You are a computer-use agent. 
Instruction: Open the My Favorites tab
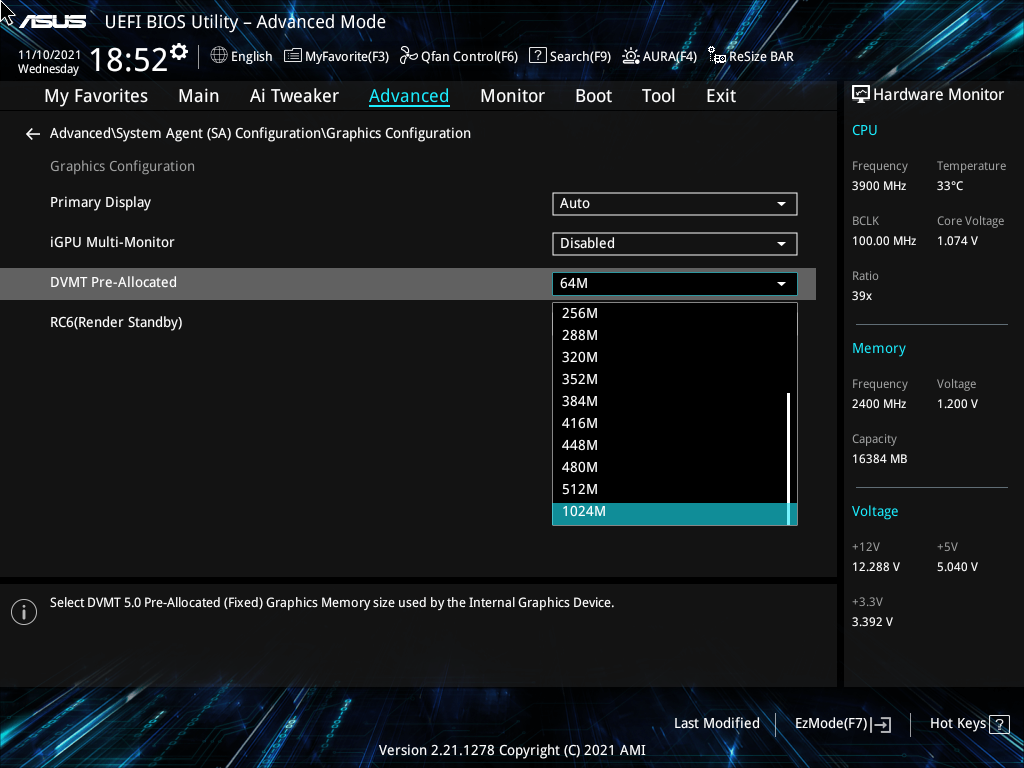96,96
